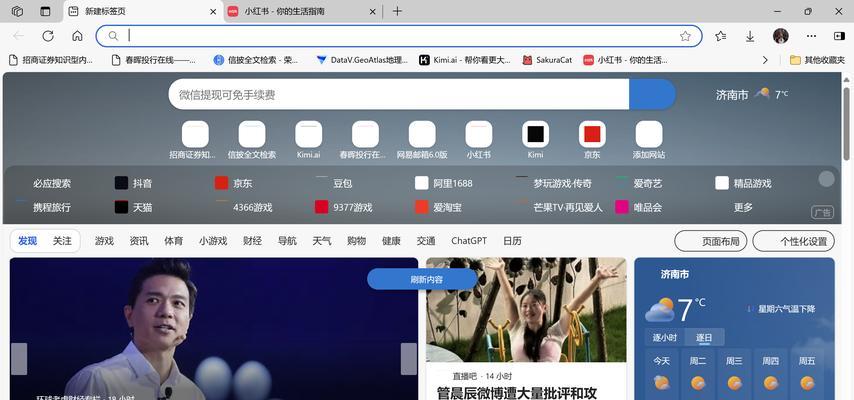This screenshot has height=400, width=854.
Task: Open the 招商证券知识型内... bookmark
Action: [x=51, y=60]
